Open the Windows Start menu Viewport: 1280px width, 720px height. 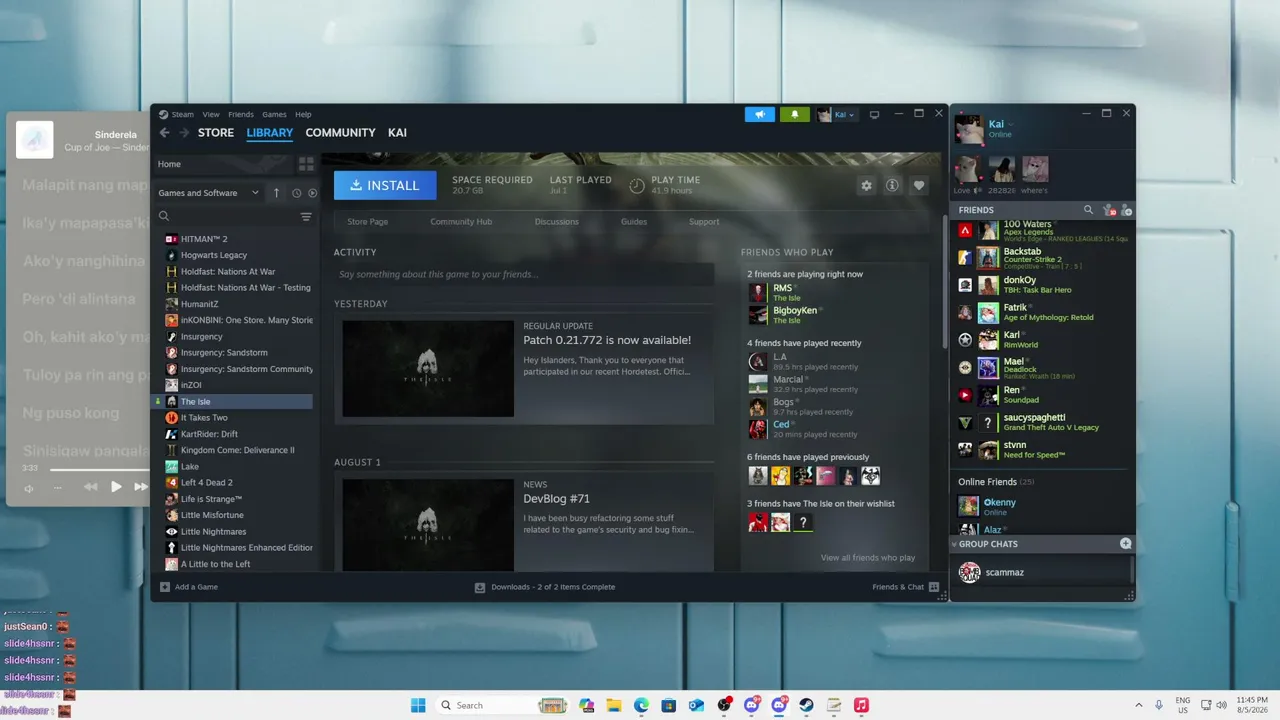click(418, 705)
